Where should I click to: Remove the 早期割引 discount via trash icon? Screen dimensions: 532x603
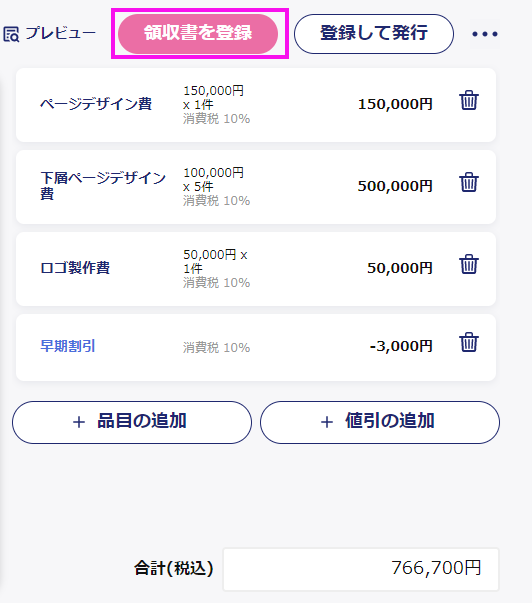pyautogui.click(x=469, y=342)
